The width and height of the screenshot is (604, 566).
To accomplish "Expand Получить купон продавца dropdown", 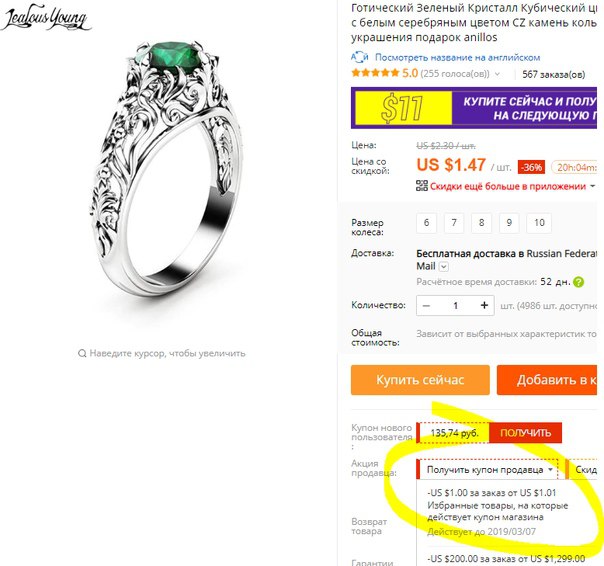I will (488, 470).
